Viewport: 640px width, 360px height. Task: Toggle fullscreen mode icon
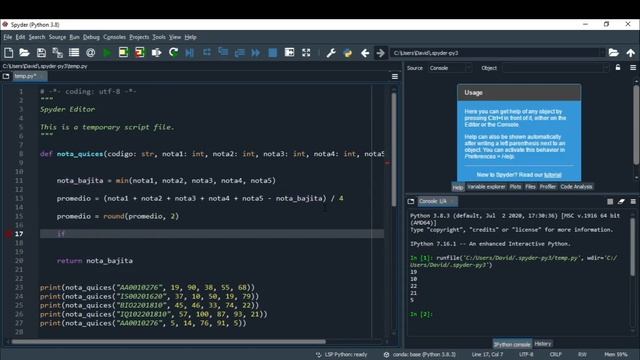click(306, 53)
